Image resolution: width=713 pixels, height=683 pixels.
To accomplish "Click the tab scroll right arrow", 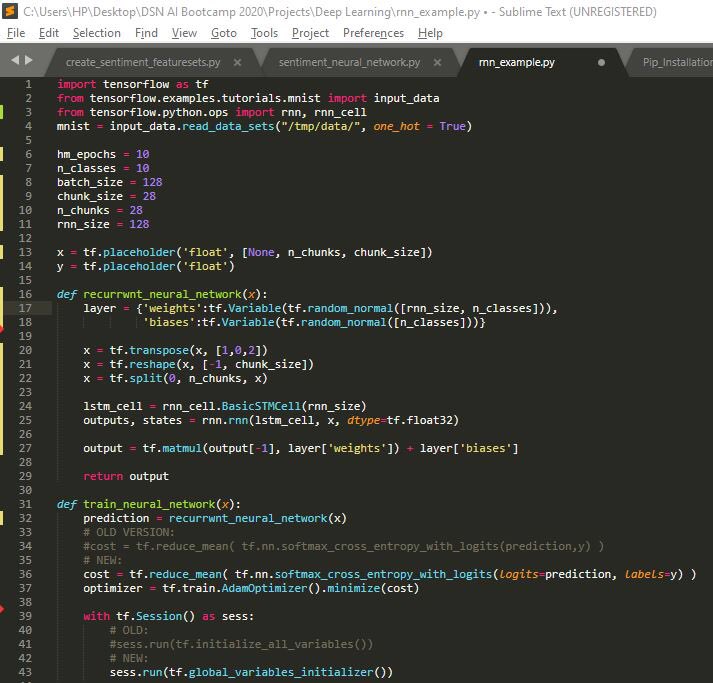I will point(29,60).
